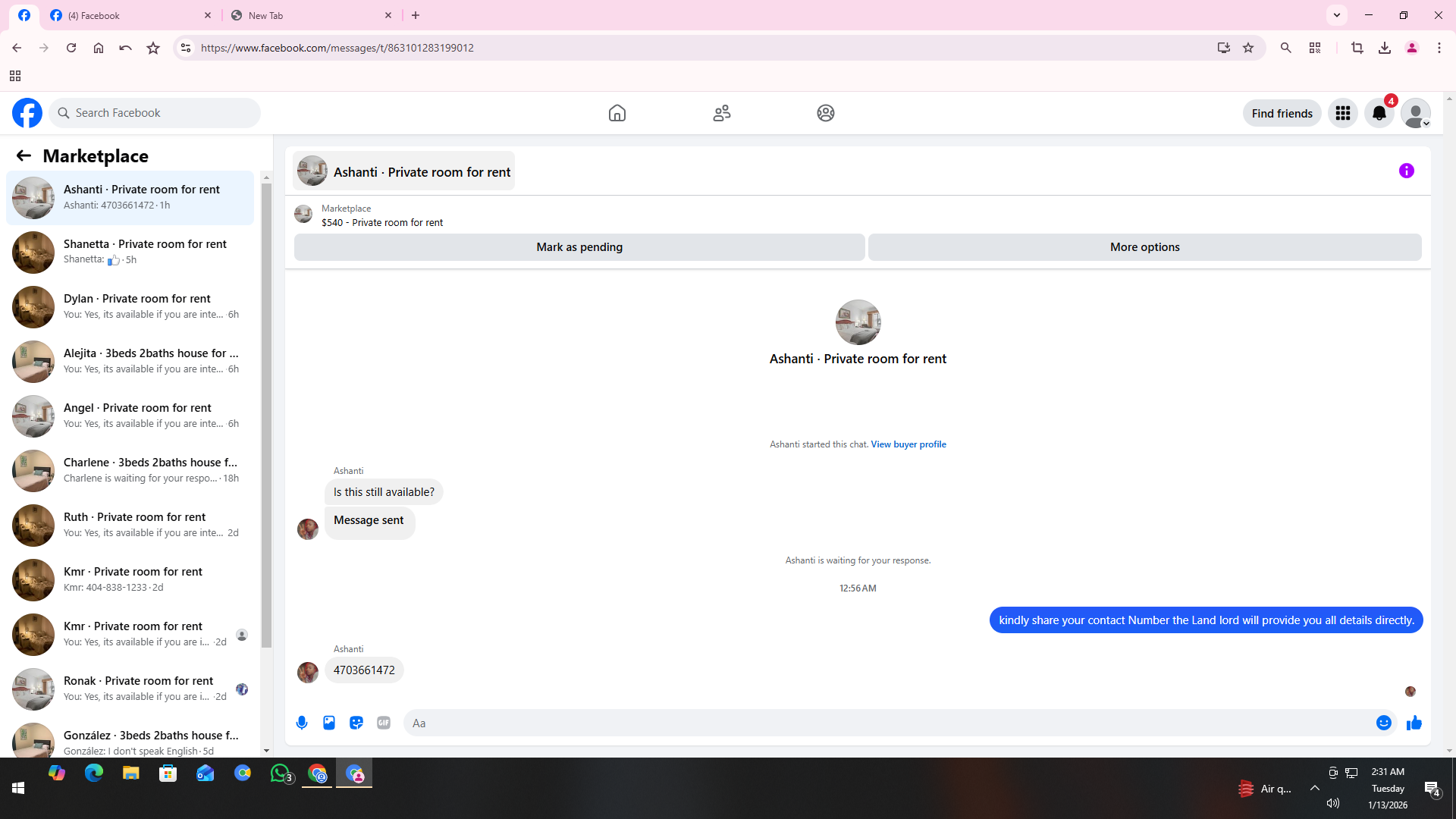Image resolution: width=1456 pixels, height=819 pixels.
Task: Send a thumbs-up like
Action: point(1414,723)
